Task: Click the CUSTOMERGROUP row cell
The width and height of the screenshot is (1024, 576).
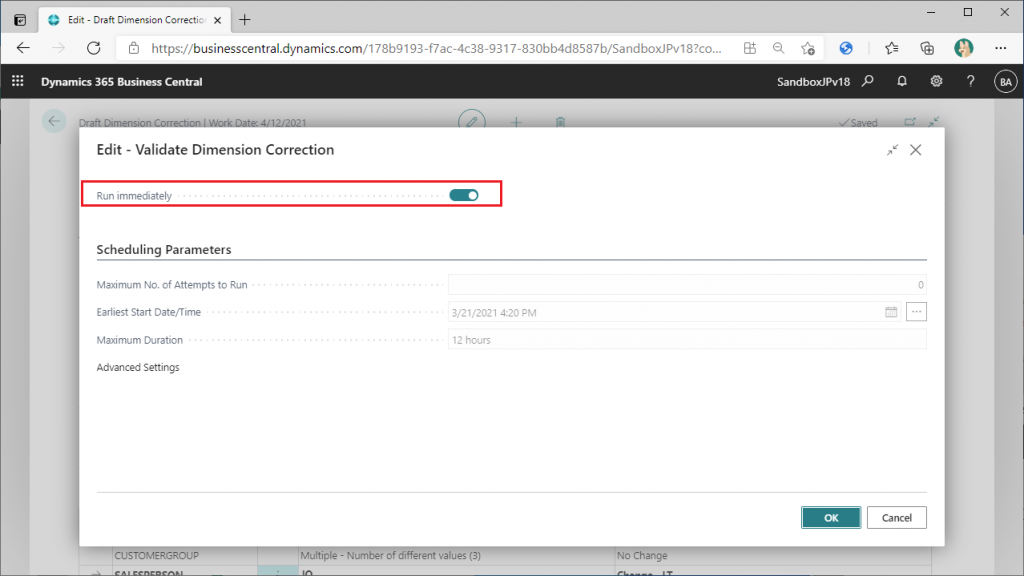Action: [185, 555]
